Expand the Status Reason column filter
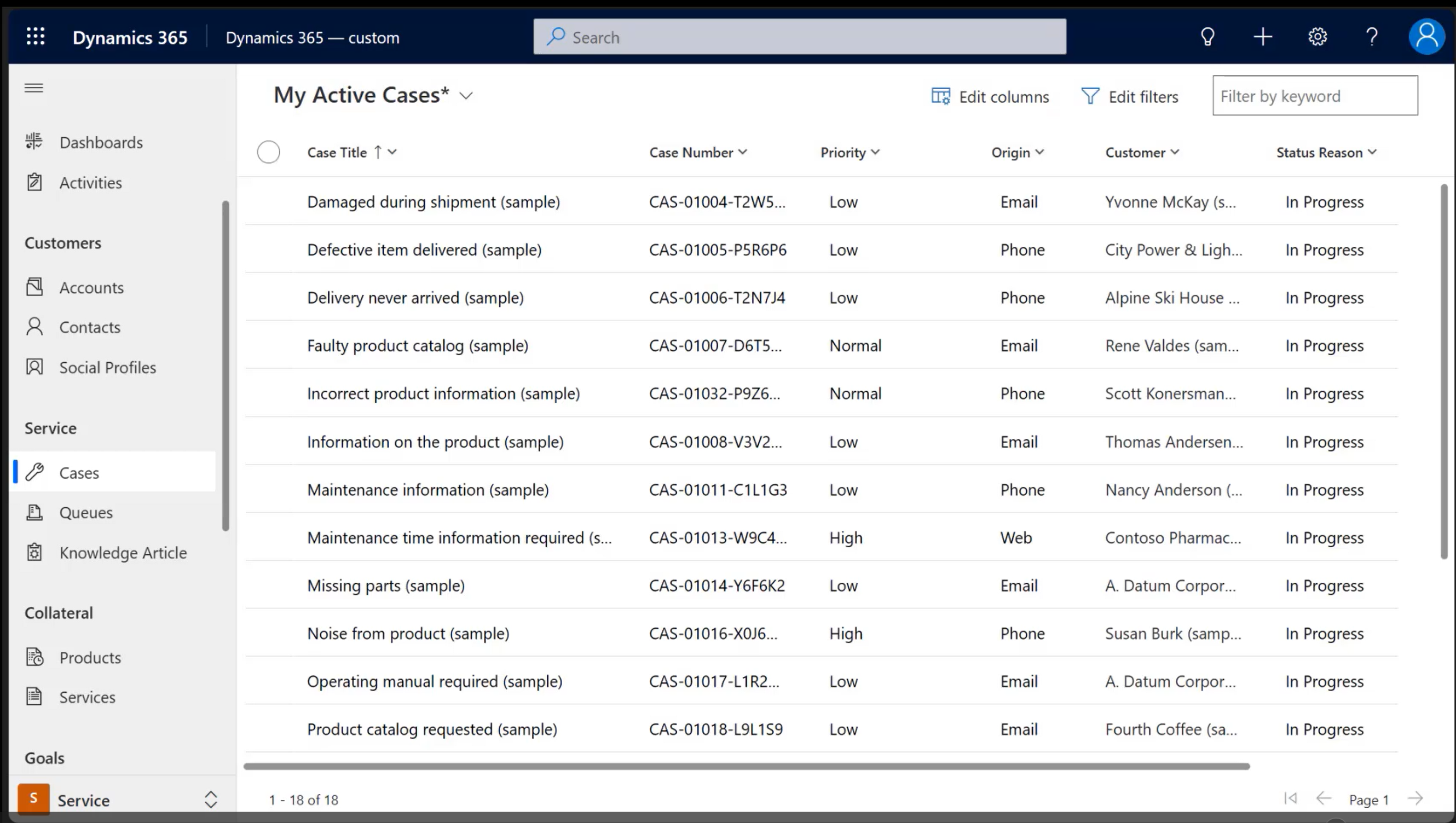The height and width of the screenshot is (823, 1456). point(1374,152)
